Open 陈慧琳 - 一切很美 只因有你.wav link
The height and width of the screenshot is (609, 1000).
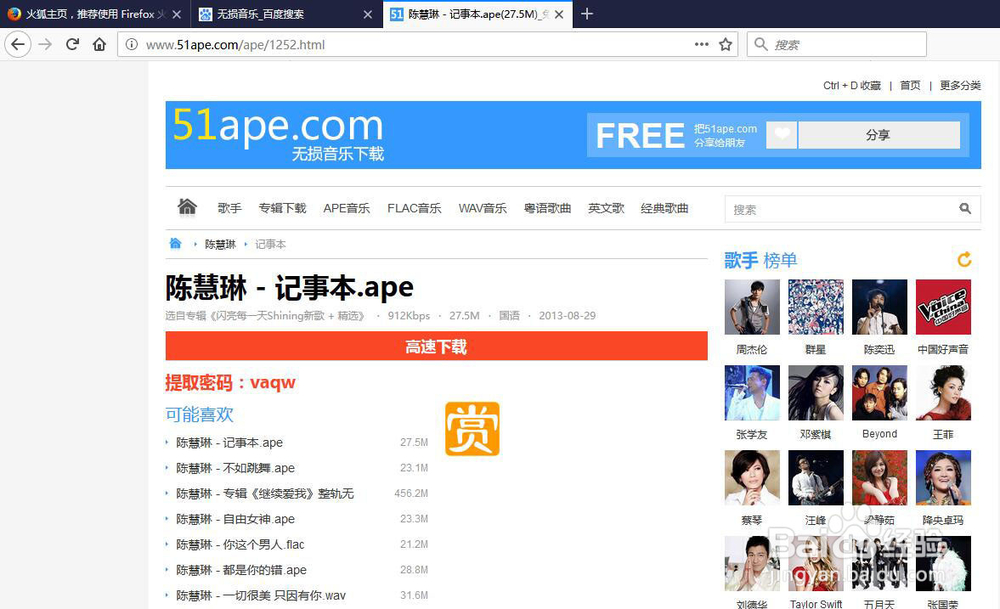click(261, 596)
